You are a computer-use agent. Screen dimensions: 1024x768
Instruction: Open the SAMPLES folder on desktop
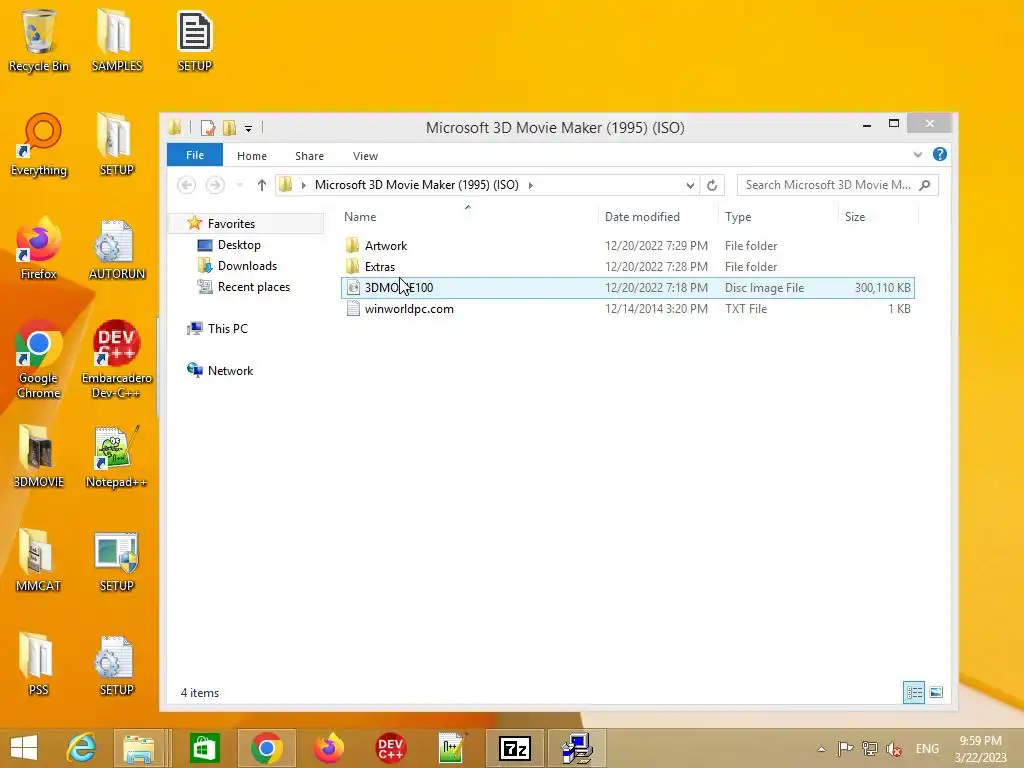pyautogui.click(x=116, y=40)
